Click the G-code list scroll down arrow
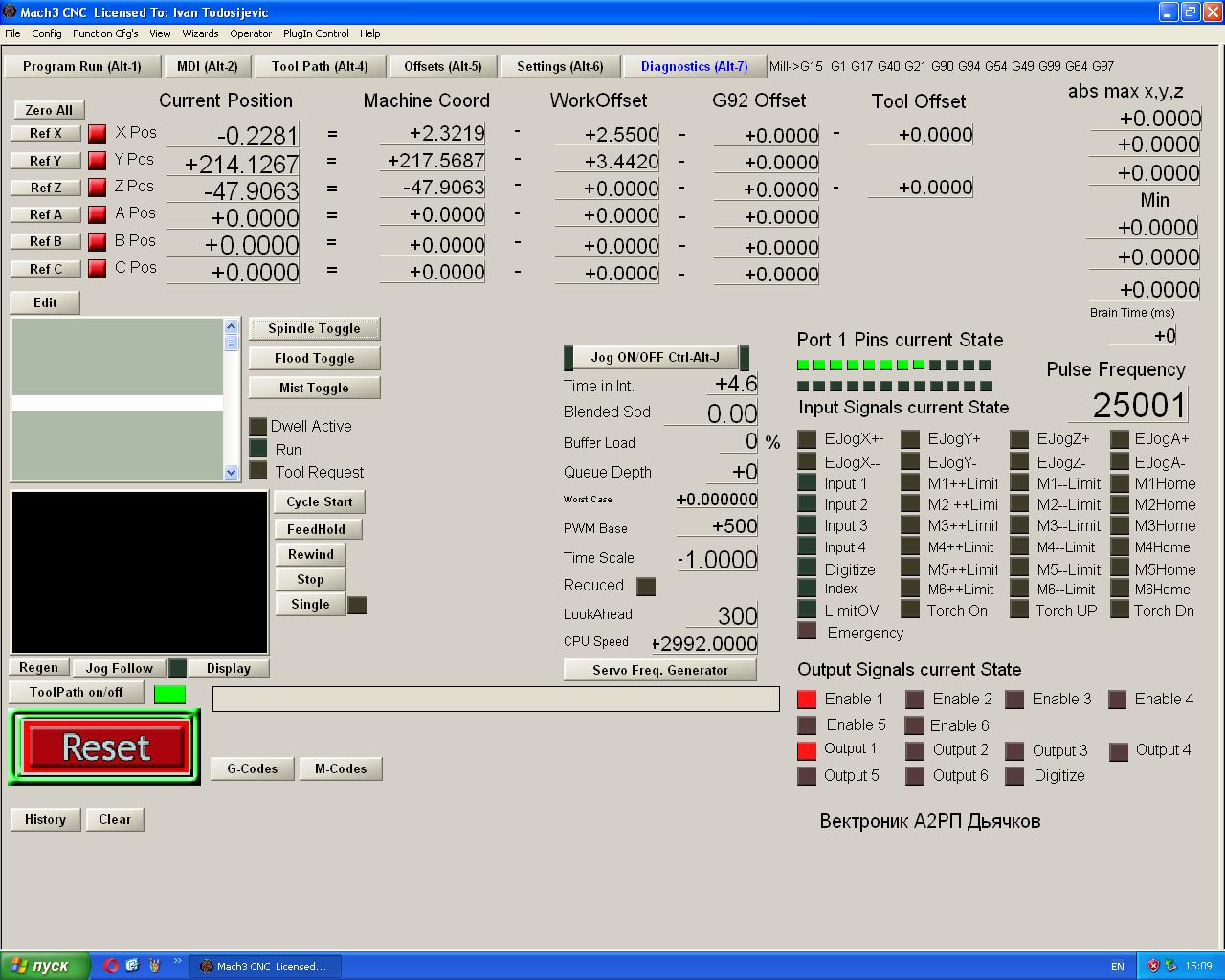This screenshot has width=1225, height=980. (231, 472)
